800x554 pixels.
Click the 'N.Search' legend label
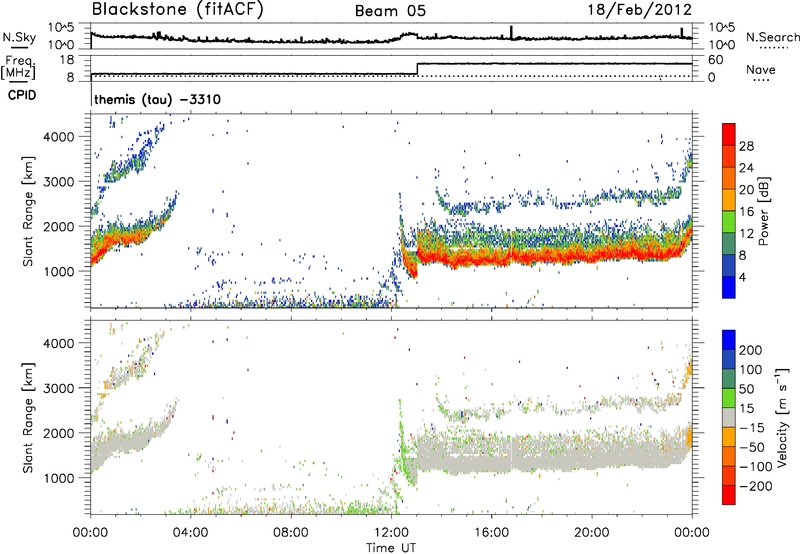[x=772, y=37]
